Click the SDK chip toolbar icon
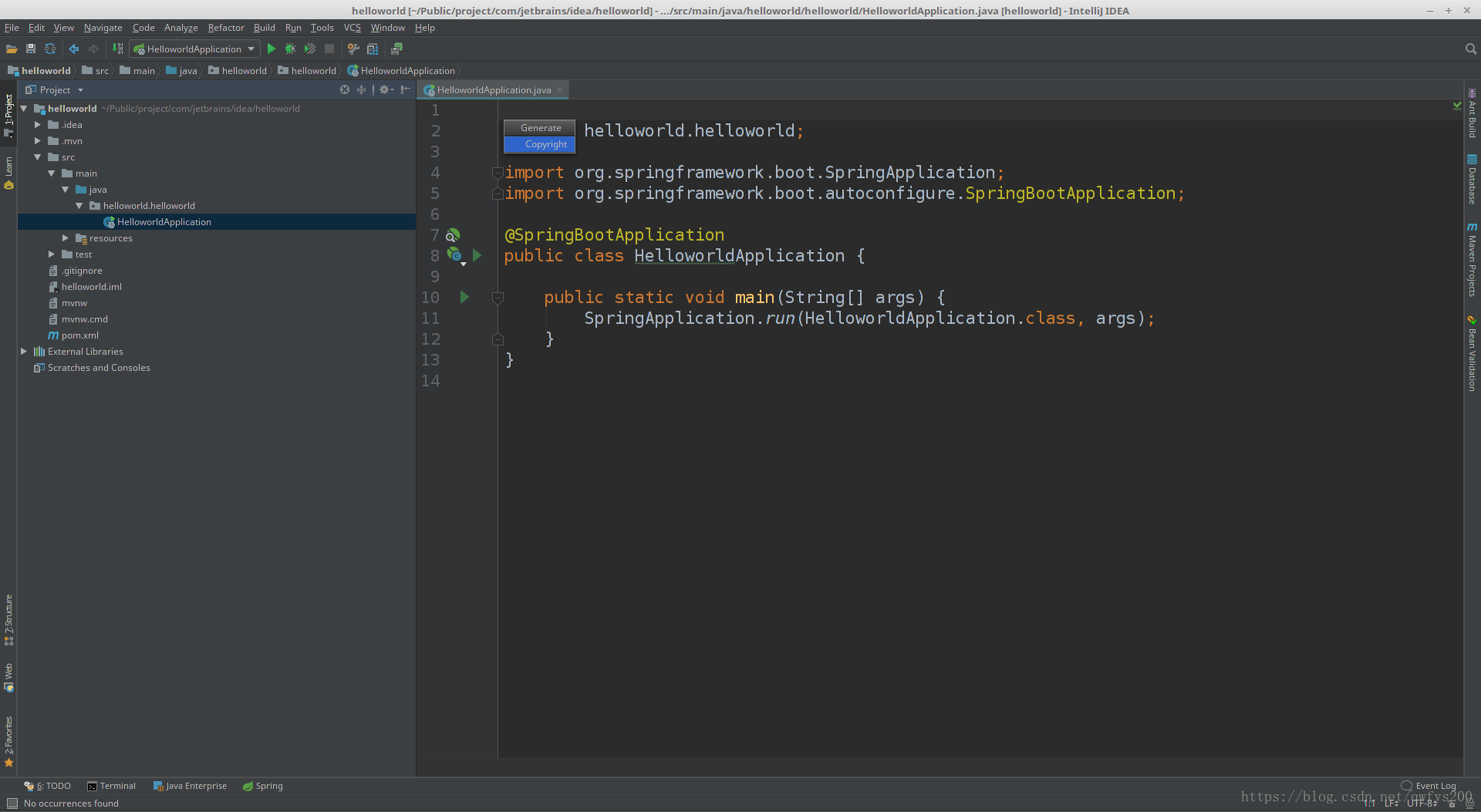Screen dimensions: 1481x812 click(x=396, y=49)
